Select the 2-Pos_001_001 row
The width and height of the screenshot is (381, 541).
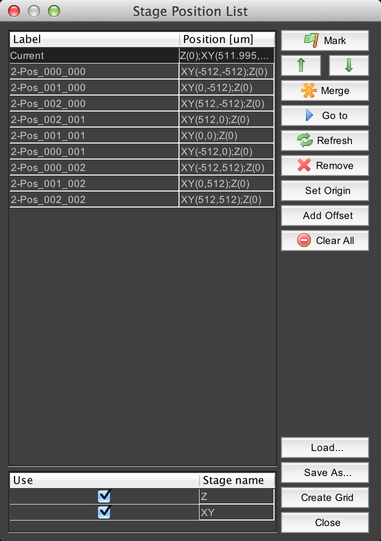tap(142, 135)
